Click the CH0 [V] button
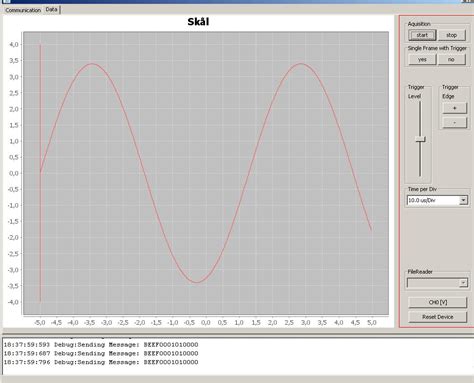474x383 pixels. point(438,302)
